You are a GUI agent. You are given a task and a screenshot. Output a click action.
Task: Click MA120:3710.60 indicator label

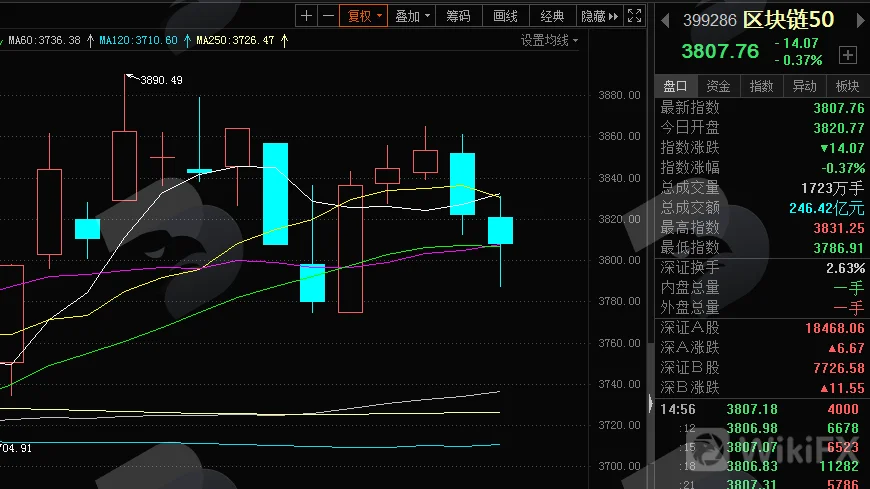tap(138, 41)
